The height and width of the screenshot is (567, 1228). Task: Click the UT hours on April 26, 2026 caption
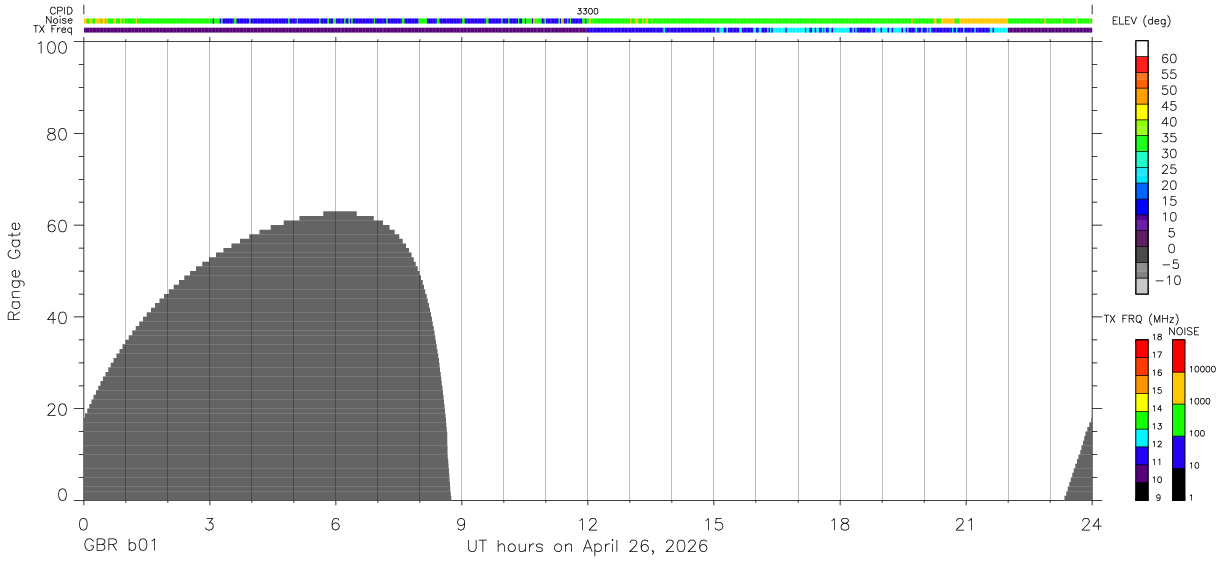tap(587, 547)
